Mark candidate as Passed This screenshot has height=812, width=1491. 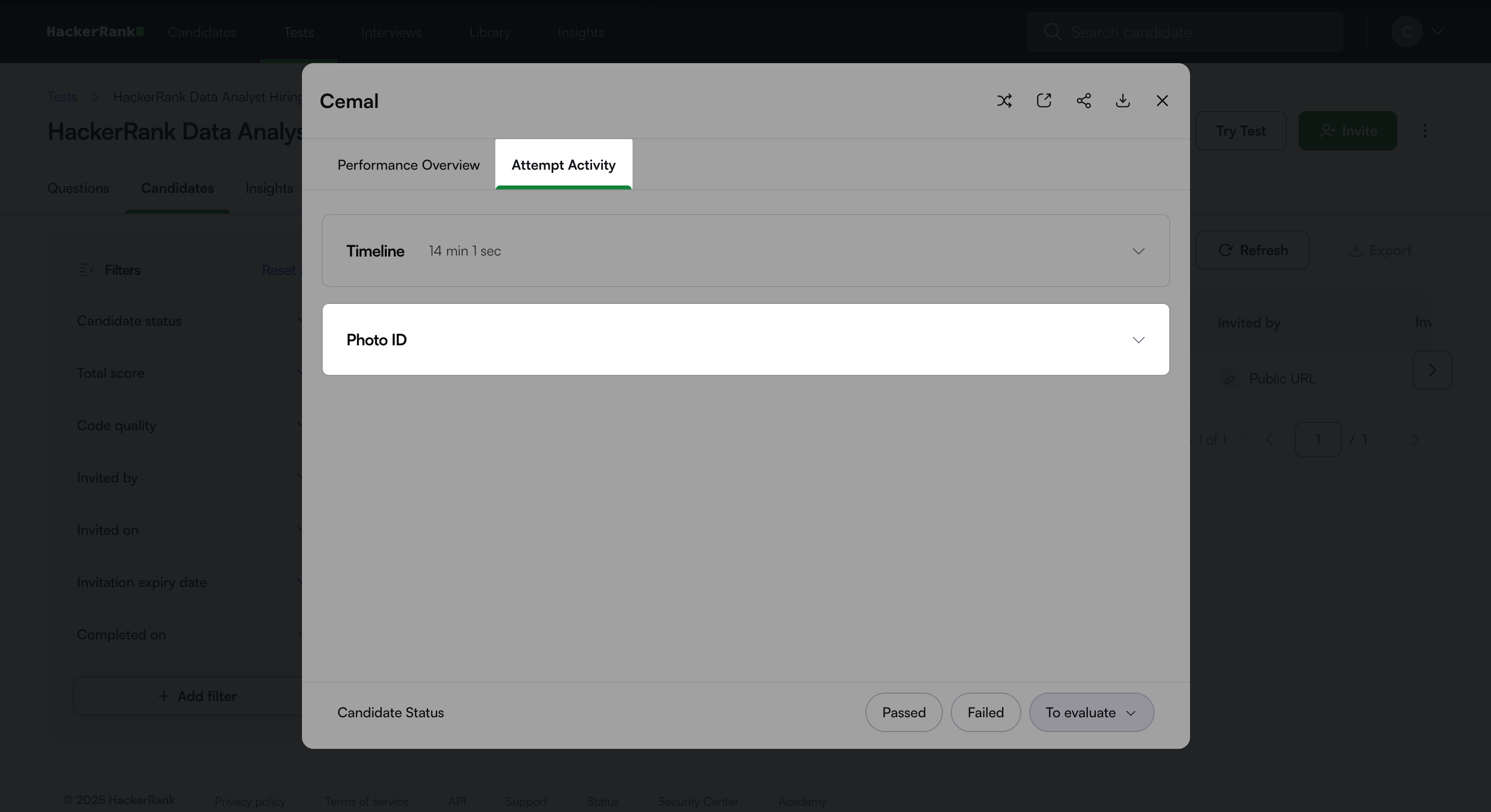pos(903,712)
